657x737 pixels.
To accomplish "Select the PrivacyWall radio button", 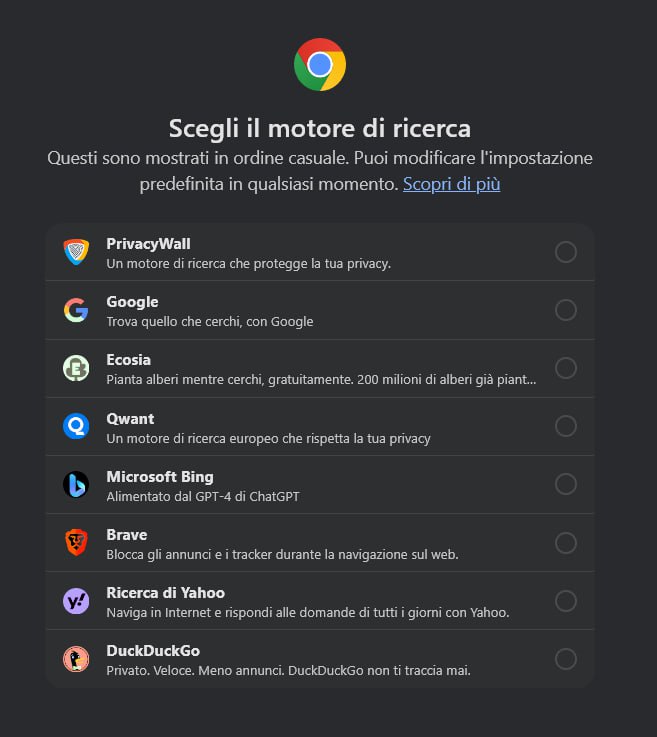I will pyautogui.click(x=566, y=252).
